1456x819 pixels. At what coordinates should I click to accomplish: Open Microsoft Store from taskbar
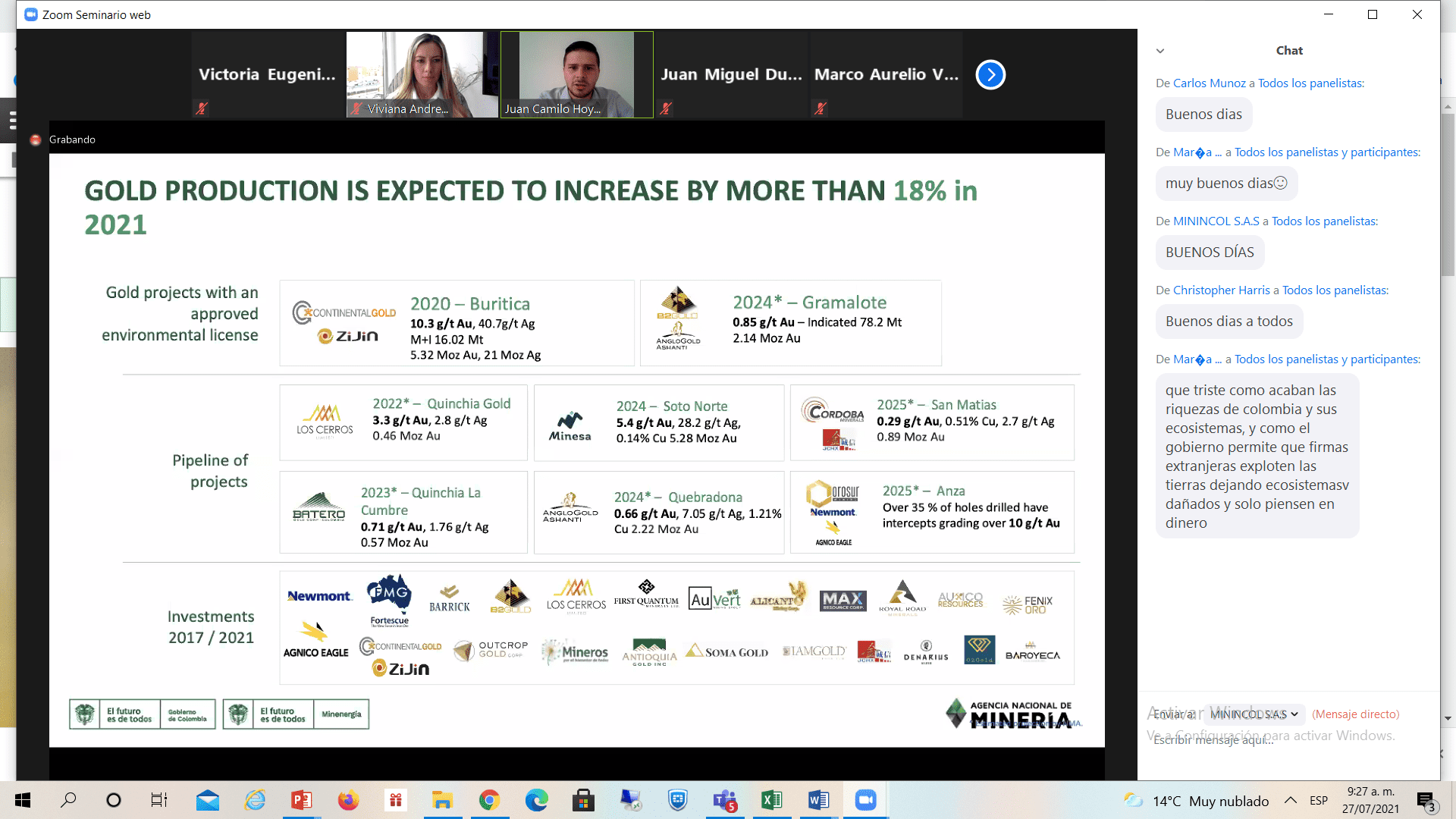[583, 800]
